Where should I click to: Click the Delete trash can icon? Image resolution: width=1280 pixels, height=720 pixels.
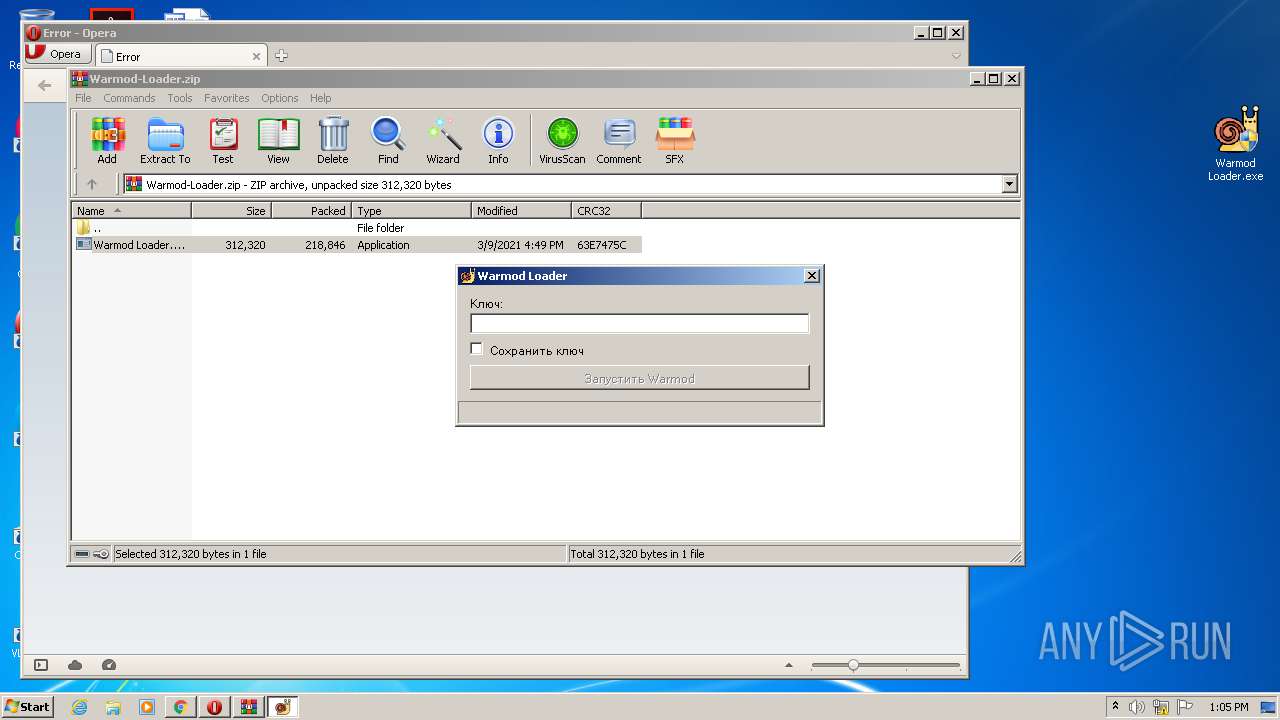coord(333,140)
